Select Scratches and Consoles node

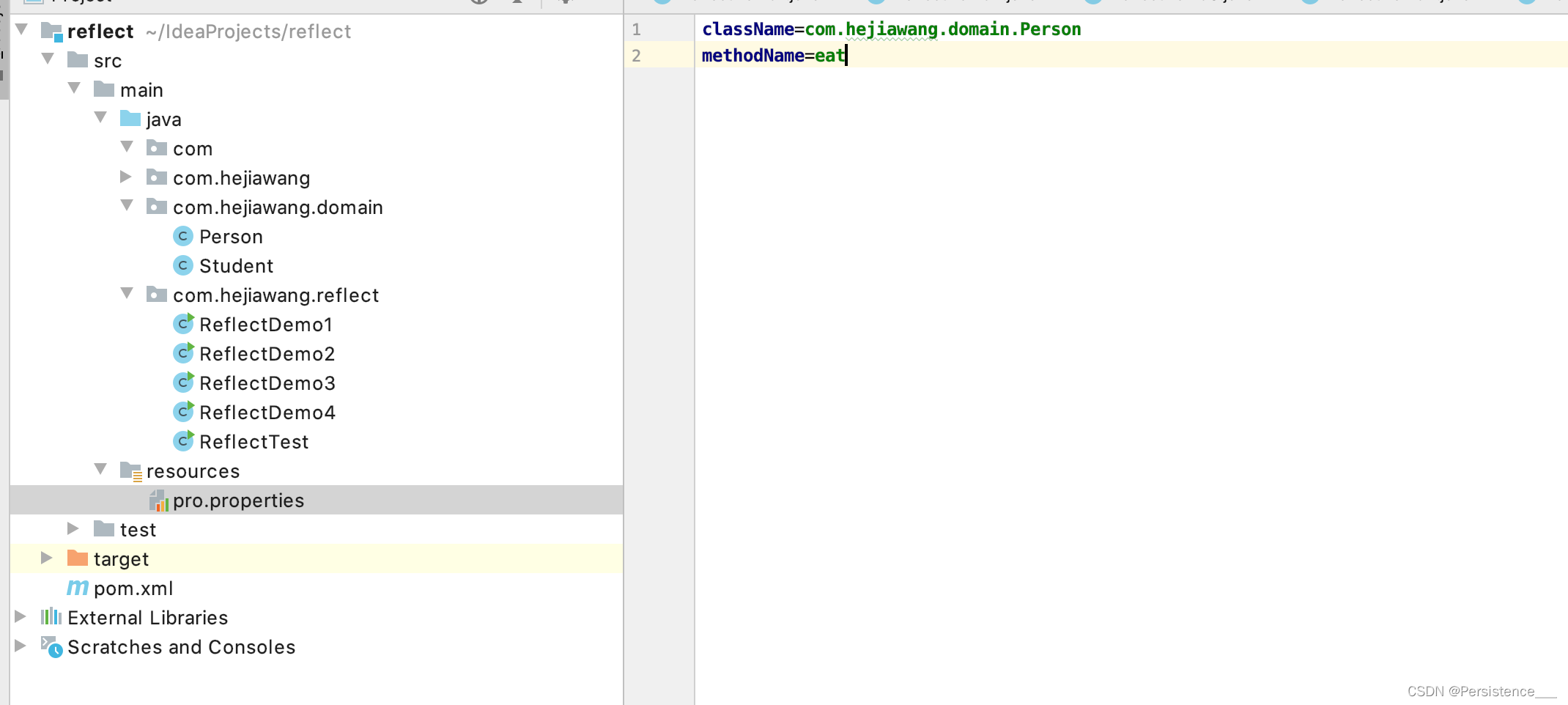(x=181, y=647)
